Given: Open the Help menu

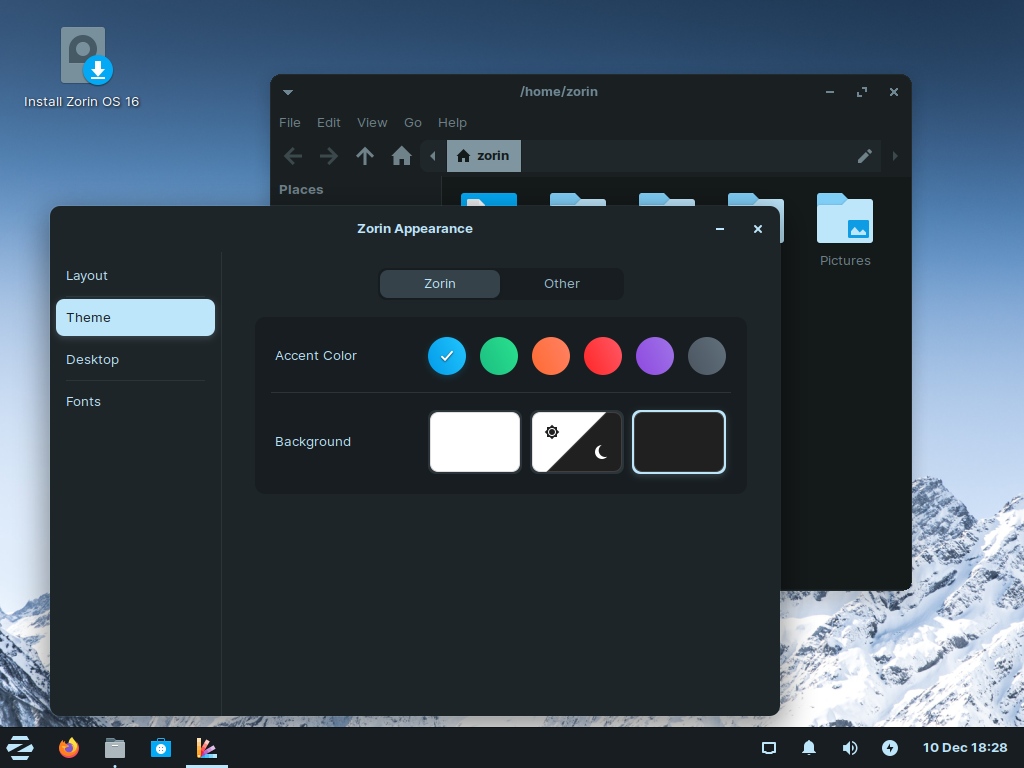Looking at the screenshot, I should click(x=452, y=123).
